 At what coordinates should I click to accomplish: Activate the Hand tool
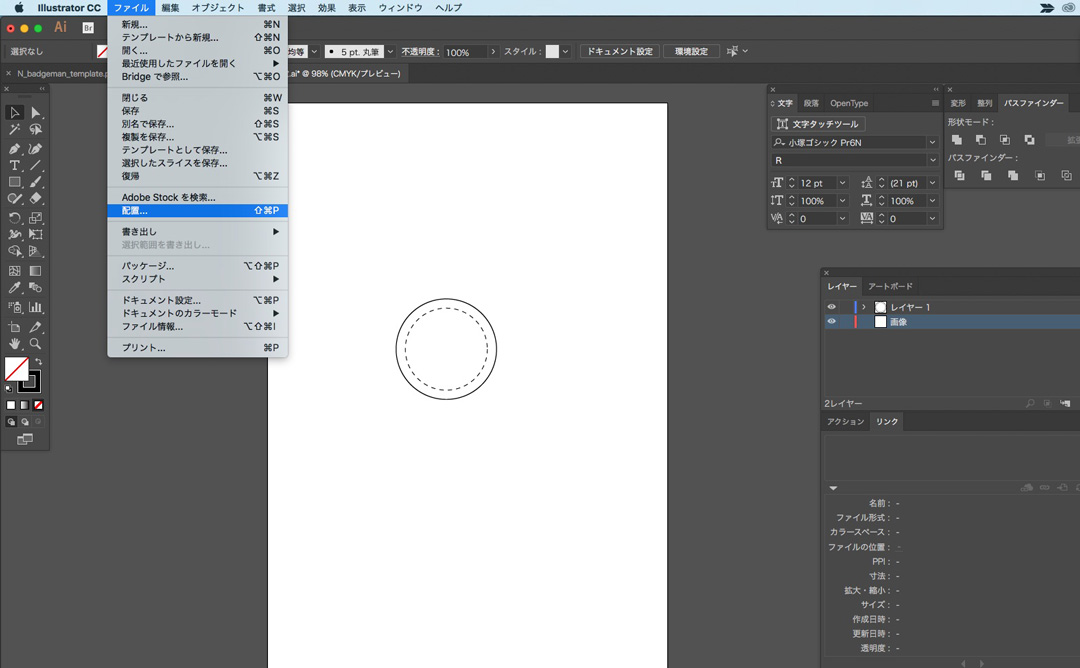click(15, 344)
